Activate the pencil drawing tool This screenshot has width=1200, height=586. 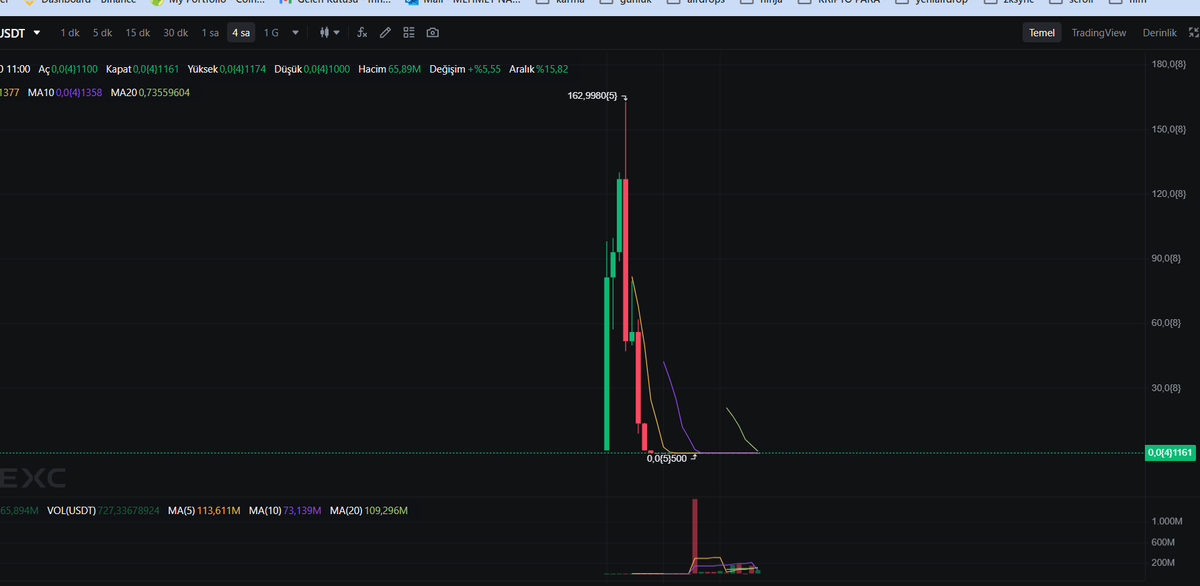point(385,33)
